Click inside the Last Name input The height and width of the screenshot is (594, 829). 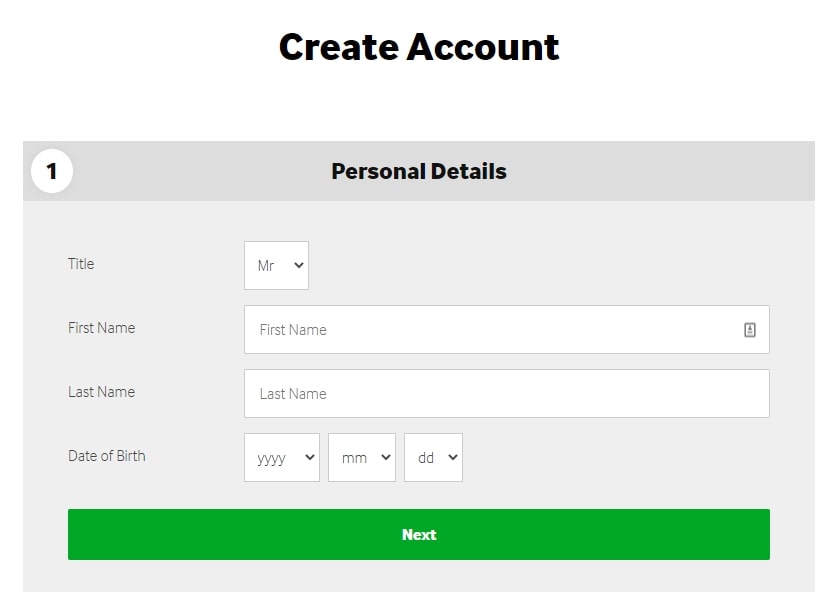pos(450,393)
